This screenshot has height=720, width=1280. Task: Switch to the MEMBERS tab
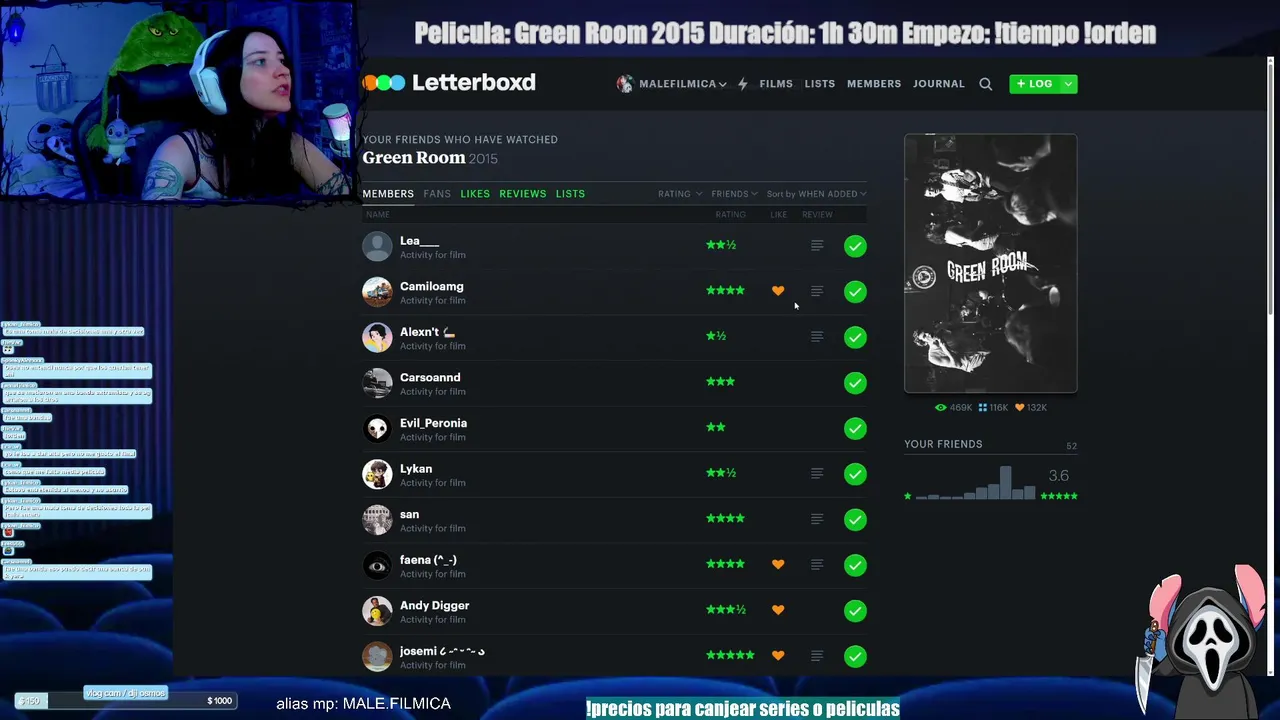(x=388, y=194)
